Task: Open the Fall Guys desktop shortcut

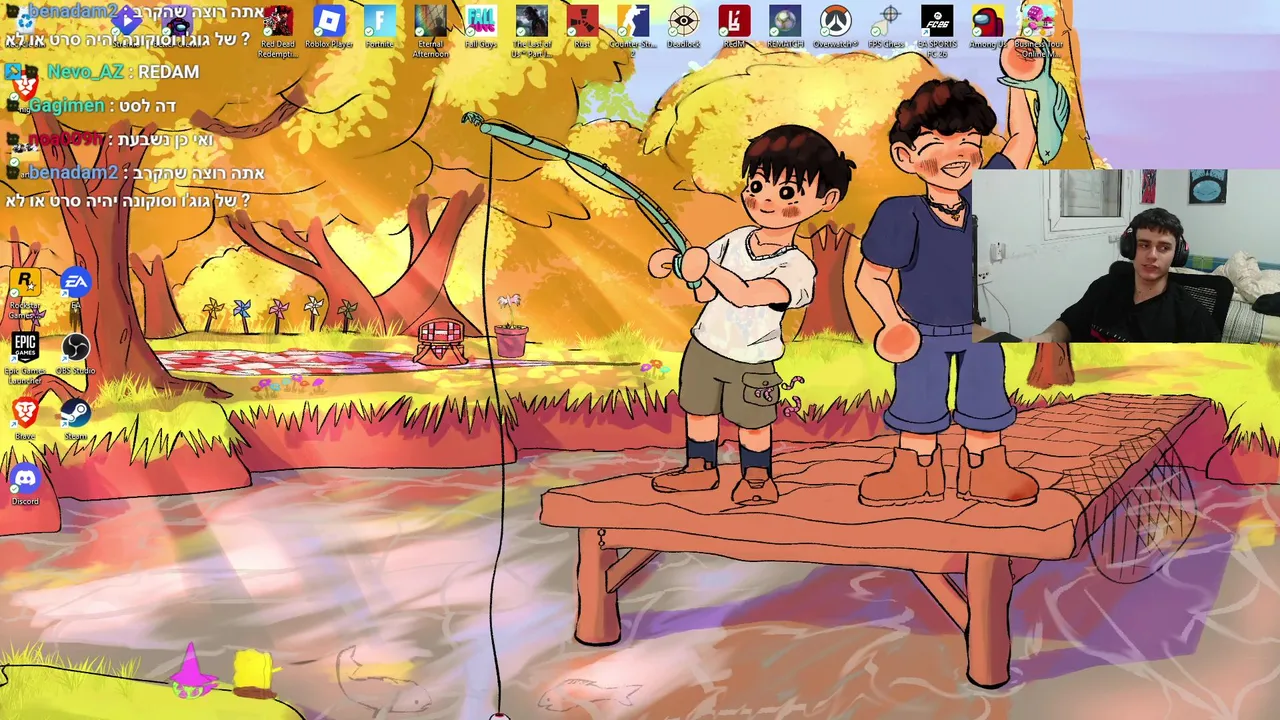Action: coord(481,28)
